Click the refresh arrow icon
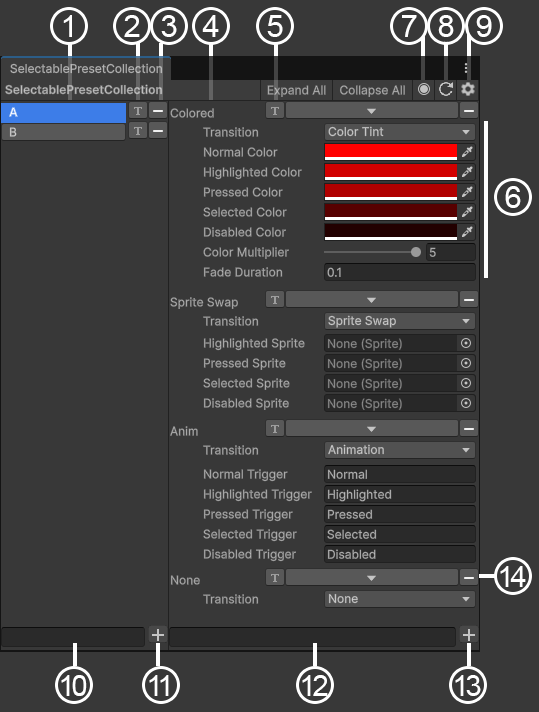The height and width of the screenshot is (712, 539). click(x=445, y=89)
